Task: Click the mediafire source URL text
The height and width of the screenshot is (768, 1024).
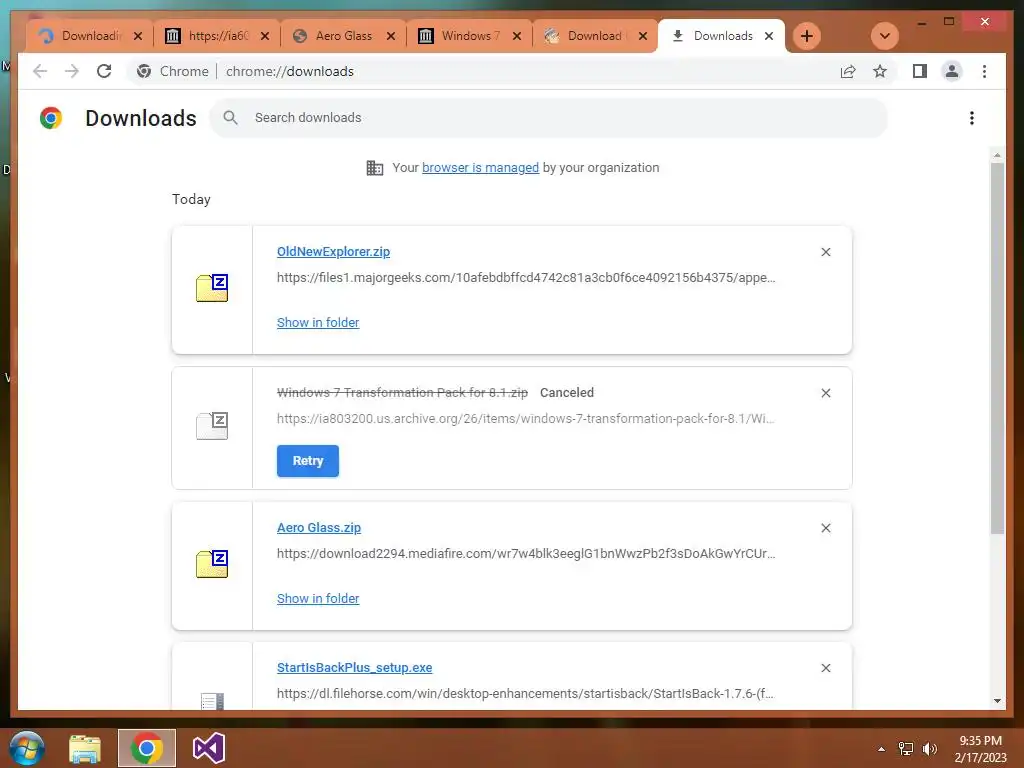Action: point(526,554)
